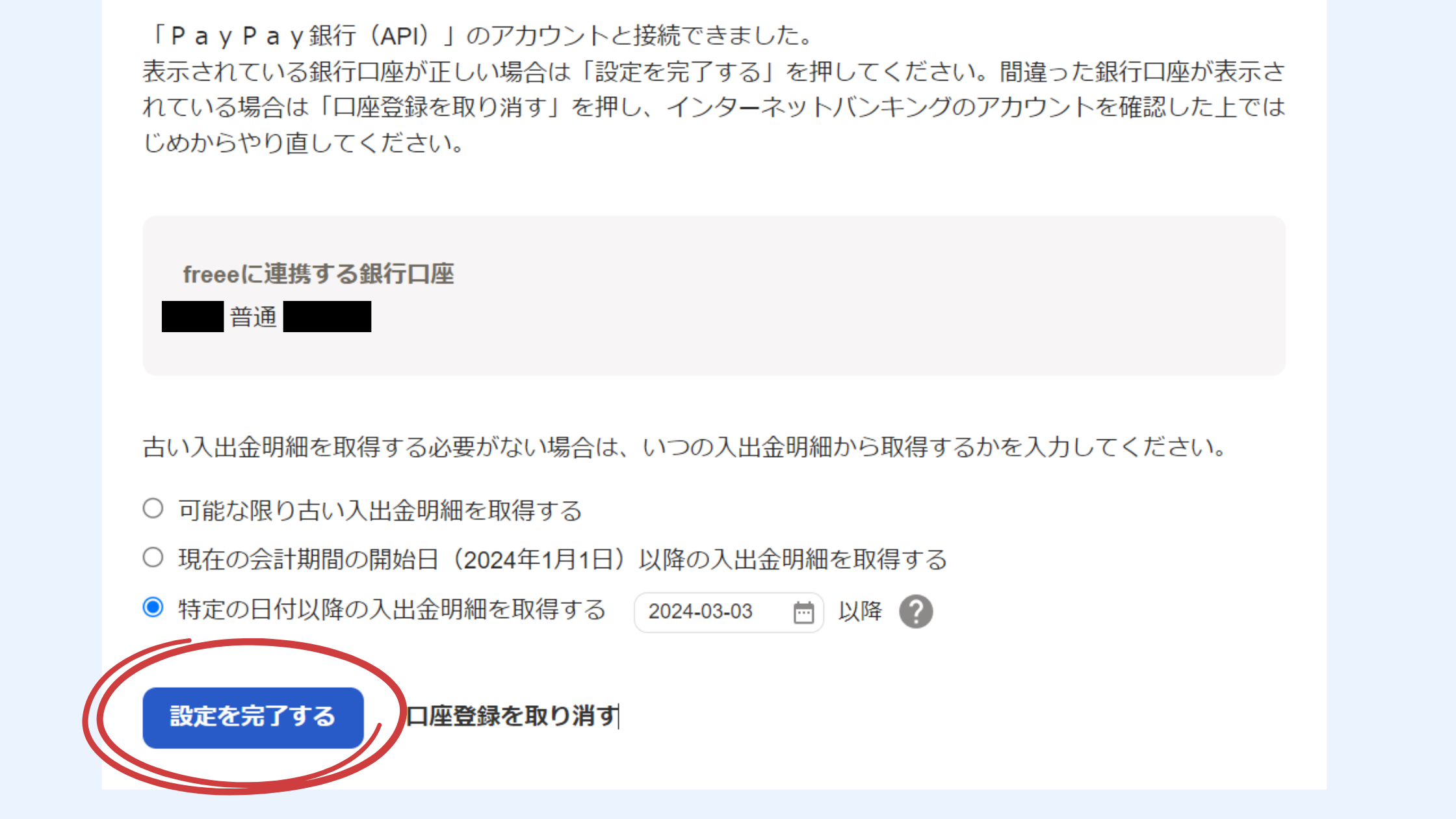The image size is (1456, 819).
Task: Choose the 2024年1月1日 accounting period start radio
Action: pos(153,557)
